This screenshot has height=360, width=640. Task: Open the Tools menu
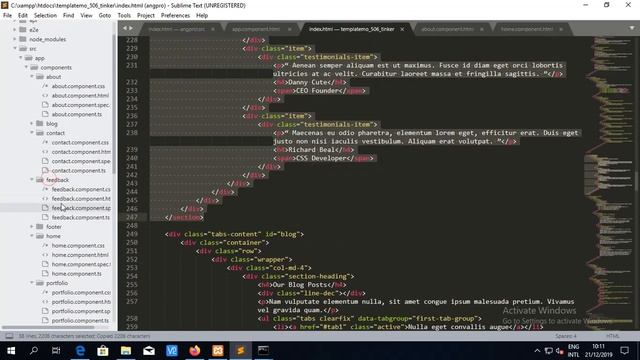coord(124,16)
